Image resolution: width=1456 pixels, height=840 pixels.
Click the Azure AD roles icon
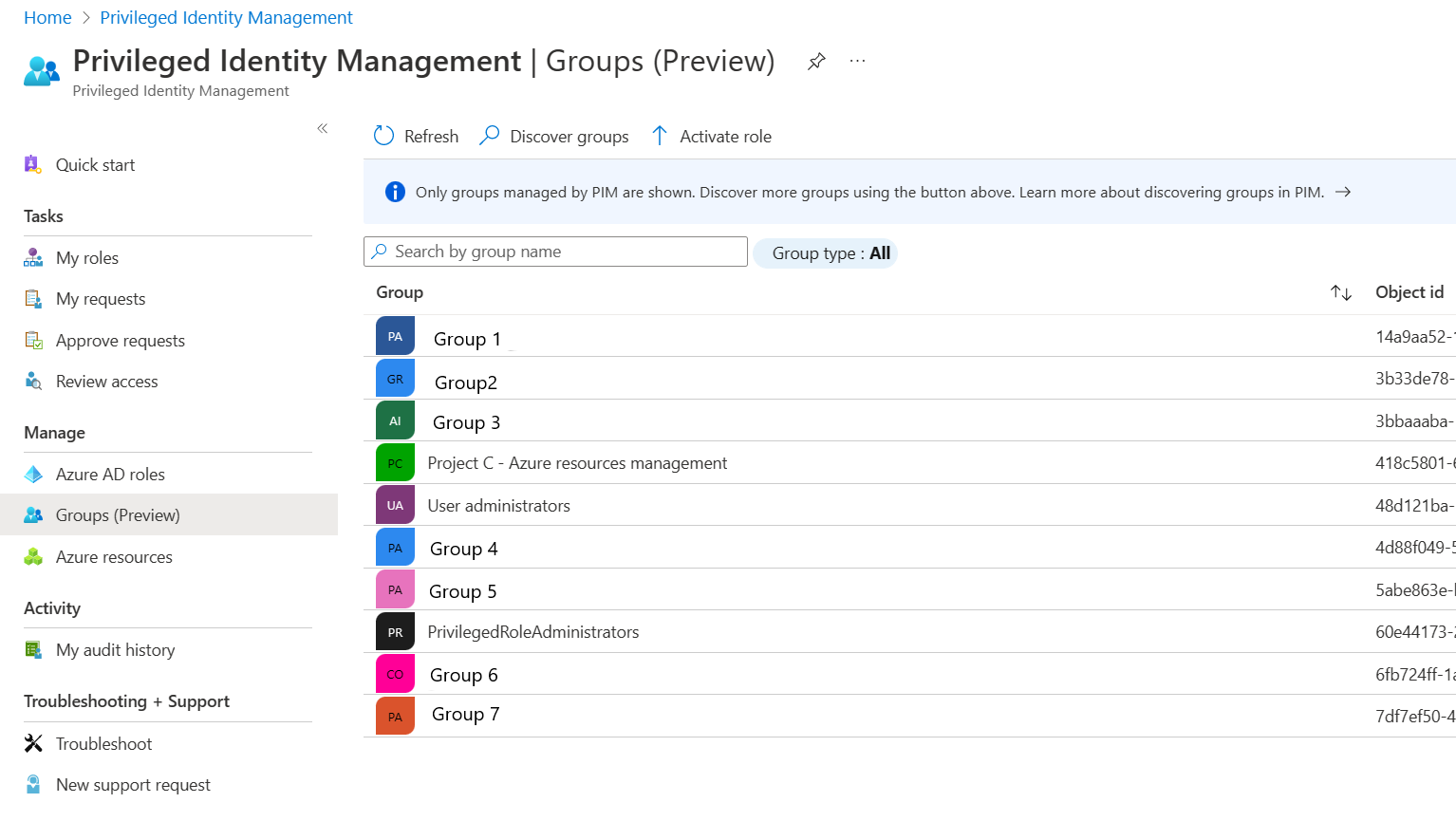33,474
